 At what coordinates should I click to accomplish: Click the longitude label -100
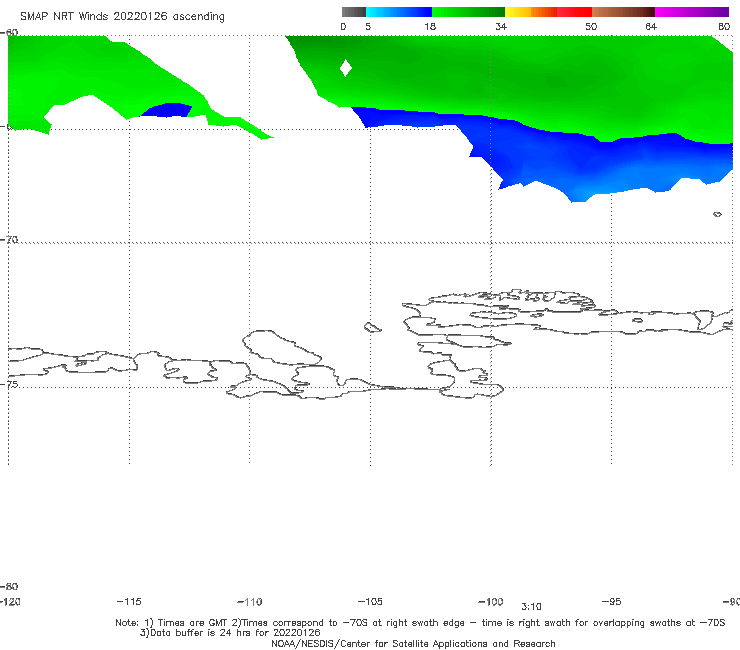pos(491,601)
